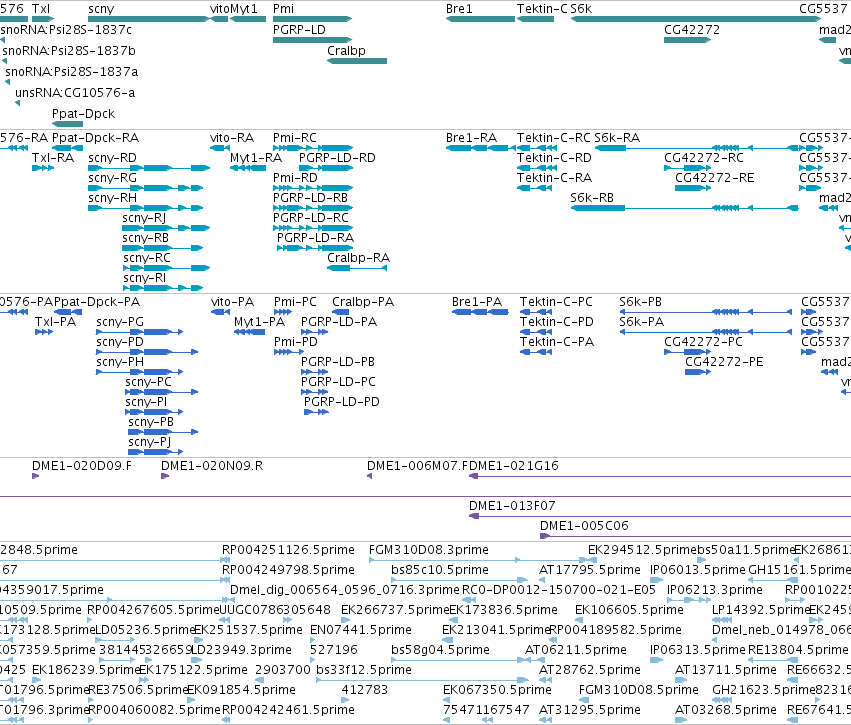Select the CG42272-RE transcript
Image resolution: width=851 pixels, height=725 pixels.
click(693, 188)
